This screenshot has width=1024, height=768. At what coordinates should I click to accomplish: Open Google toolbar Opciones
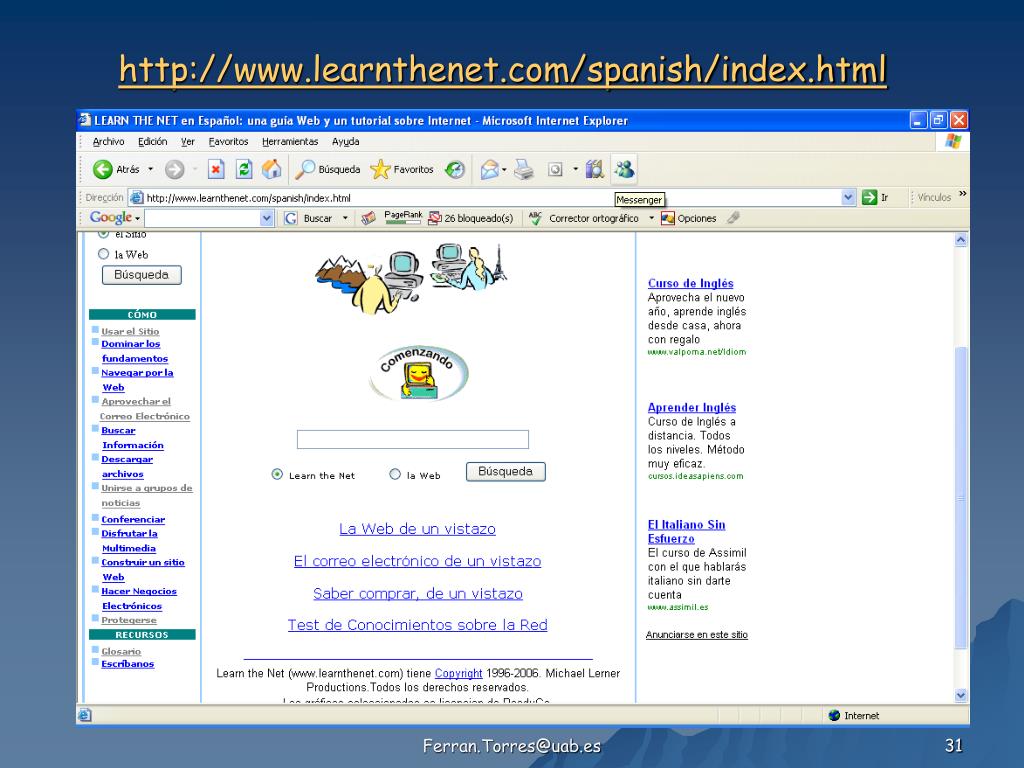[x=689, y=218]
